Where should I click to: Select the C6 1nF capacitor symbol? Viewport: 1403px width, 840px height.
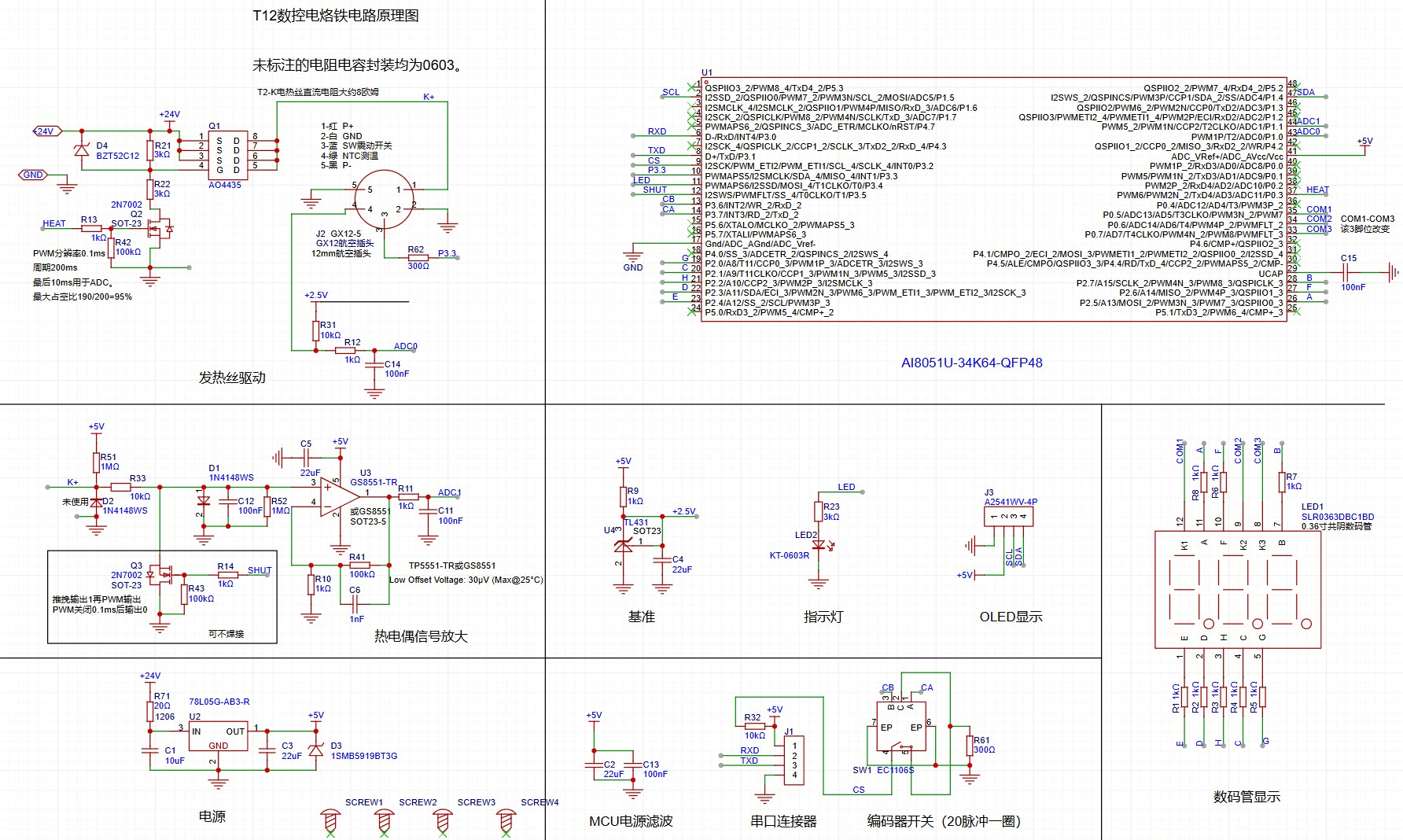point(355,604)
